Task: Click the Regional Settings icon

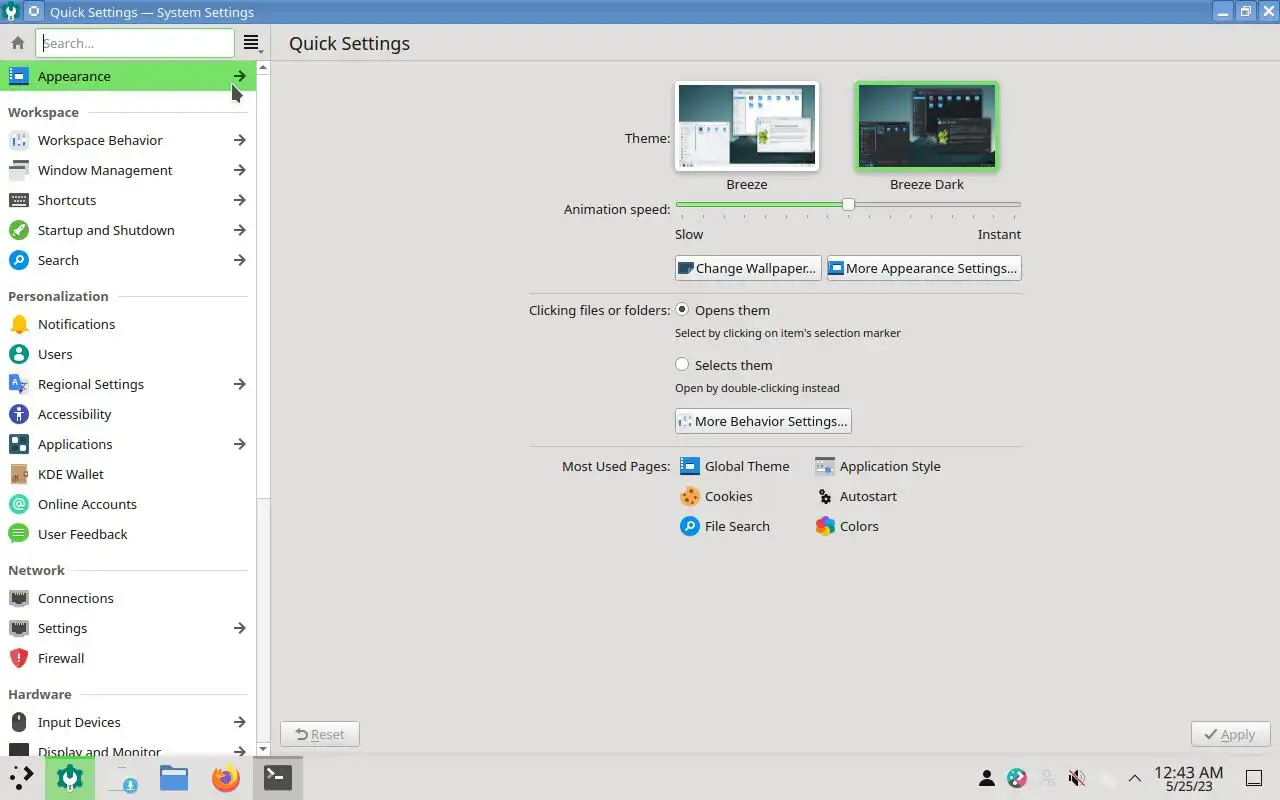Action: pyautogui.click(x=18, y=384)
